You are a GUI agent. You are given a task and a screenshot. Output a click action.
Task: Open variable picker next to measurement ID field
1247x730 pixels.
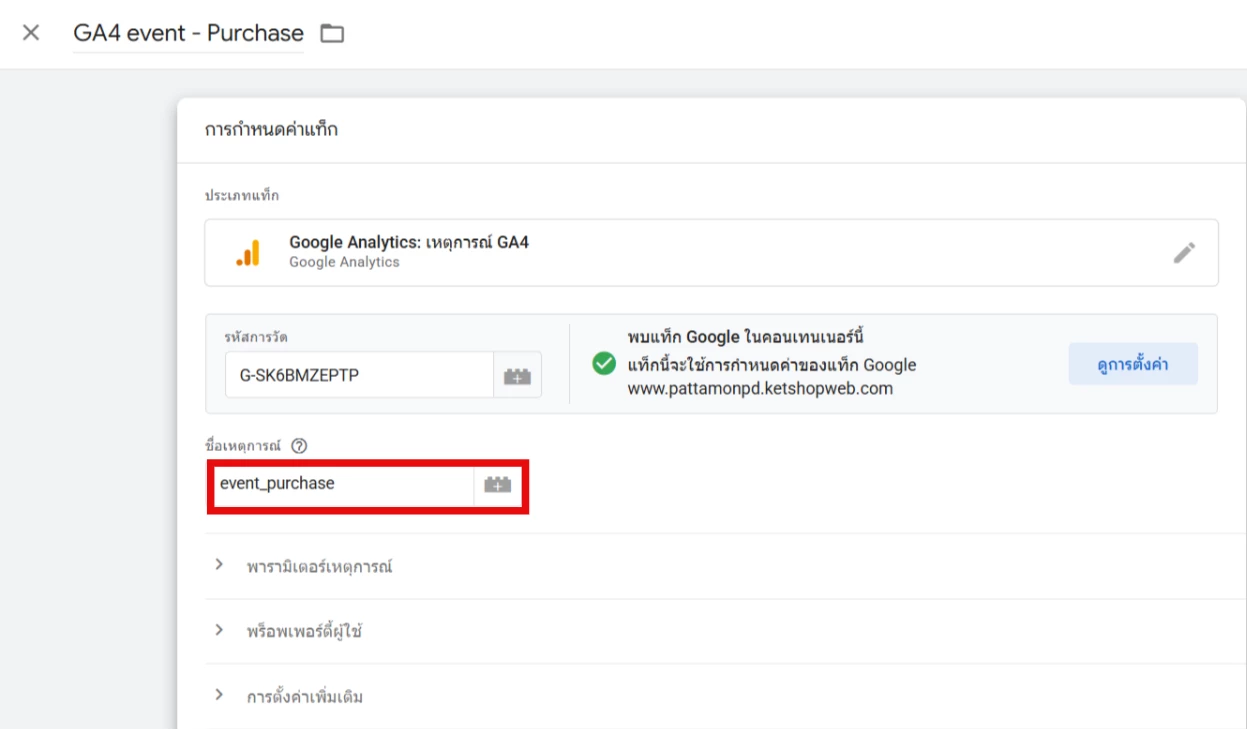click(x=517, y=376)
